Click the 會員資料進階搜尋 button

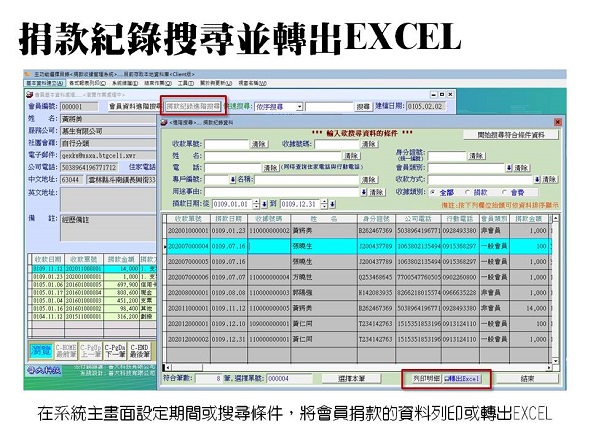[134, 106]
